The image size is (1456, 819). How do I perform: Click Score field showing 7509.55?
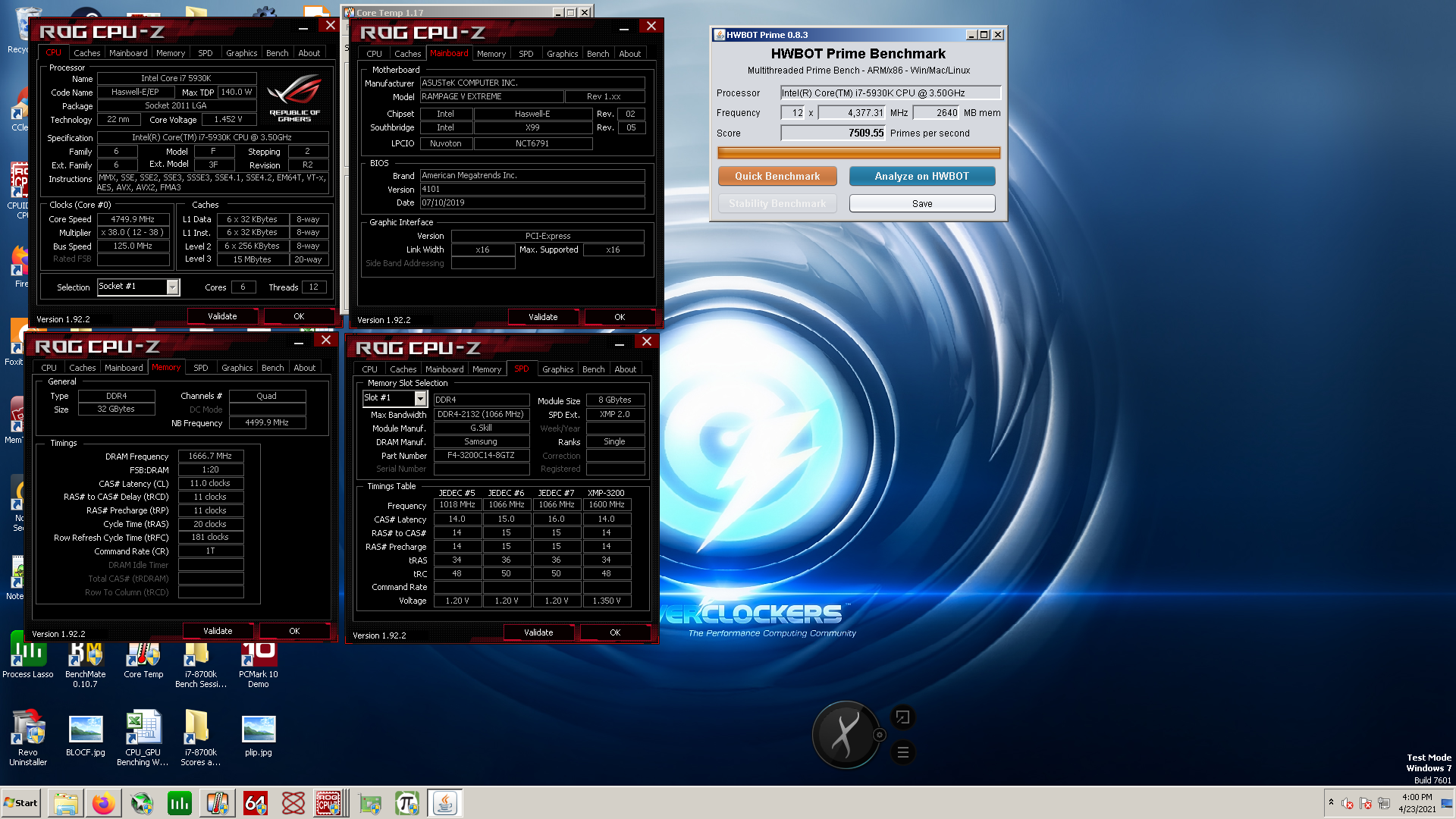[x=833, y=133]
